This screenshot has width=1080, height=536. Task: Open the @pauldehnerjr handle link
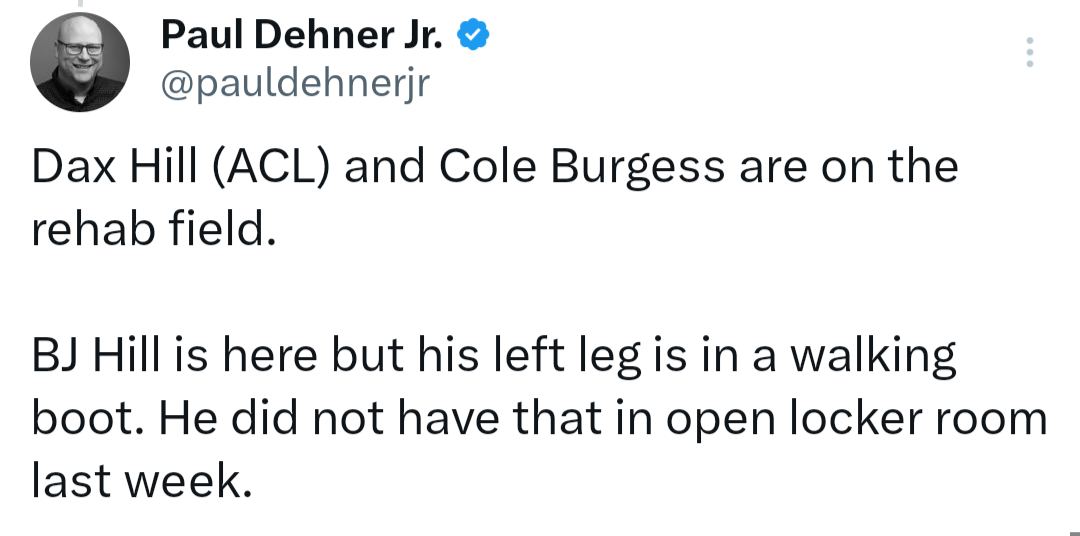tap(295, 84)
